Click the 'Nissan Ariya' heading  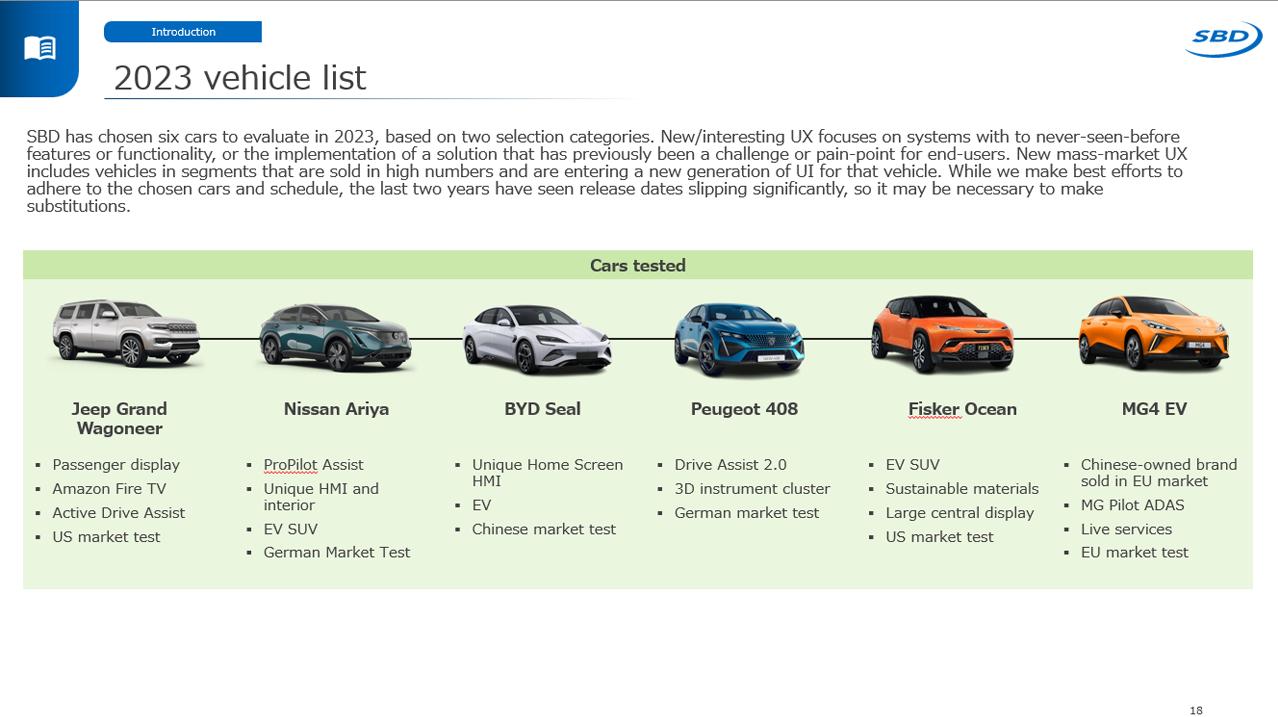pos(336,409)
